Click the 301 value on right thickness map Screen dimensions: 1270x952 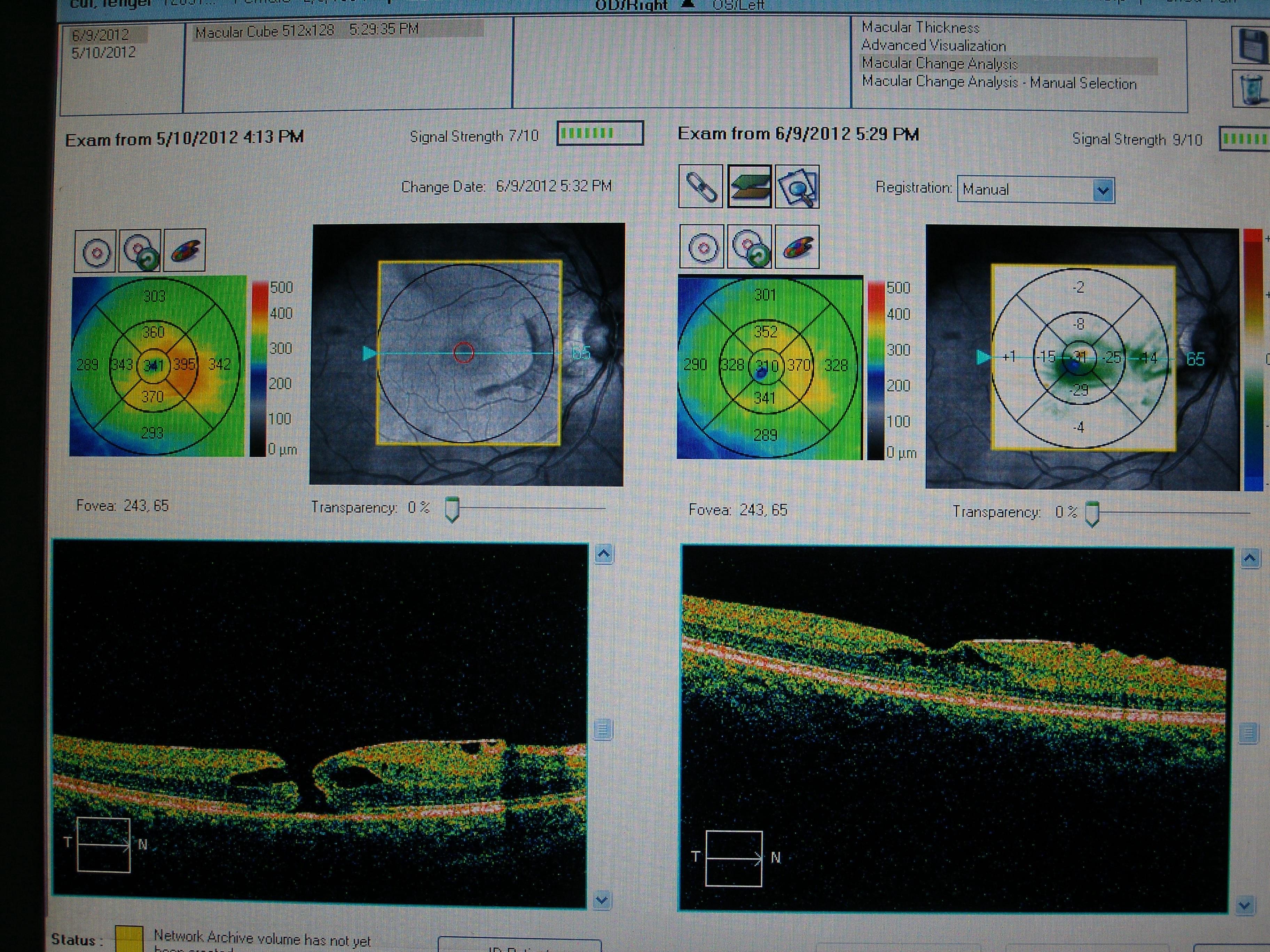tap(765, 295)
